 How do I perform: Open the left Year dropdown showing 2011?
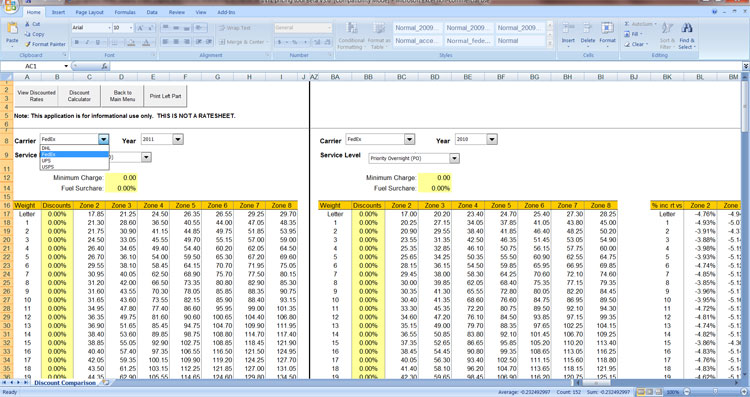(178, 139)
